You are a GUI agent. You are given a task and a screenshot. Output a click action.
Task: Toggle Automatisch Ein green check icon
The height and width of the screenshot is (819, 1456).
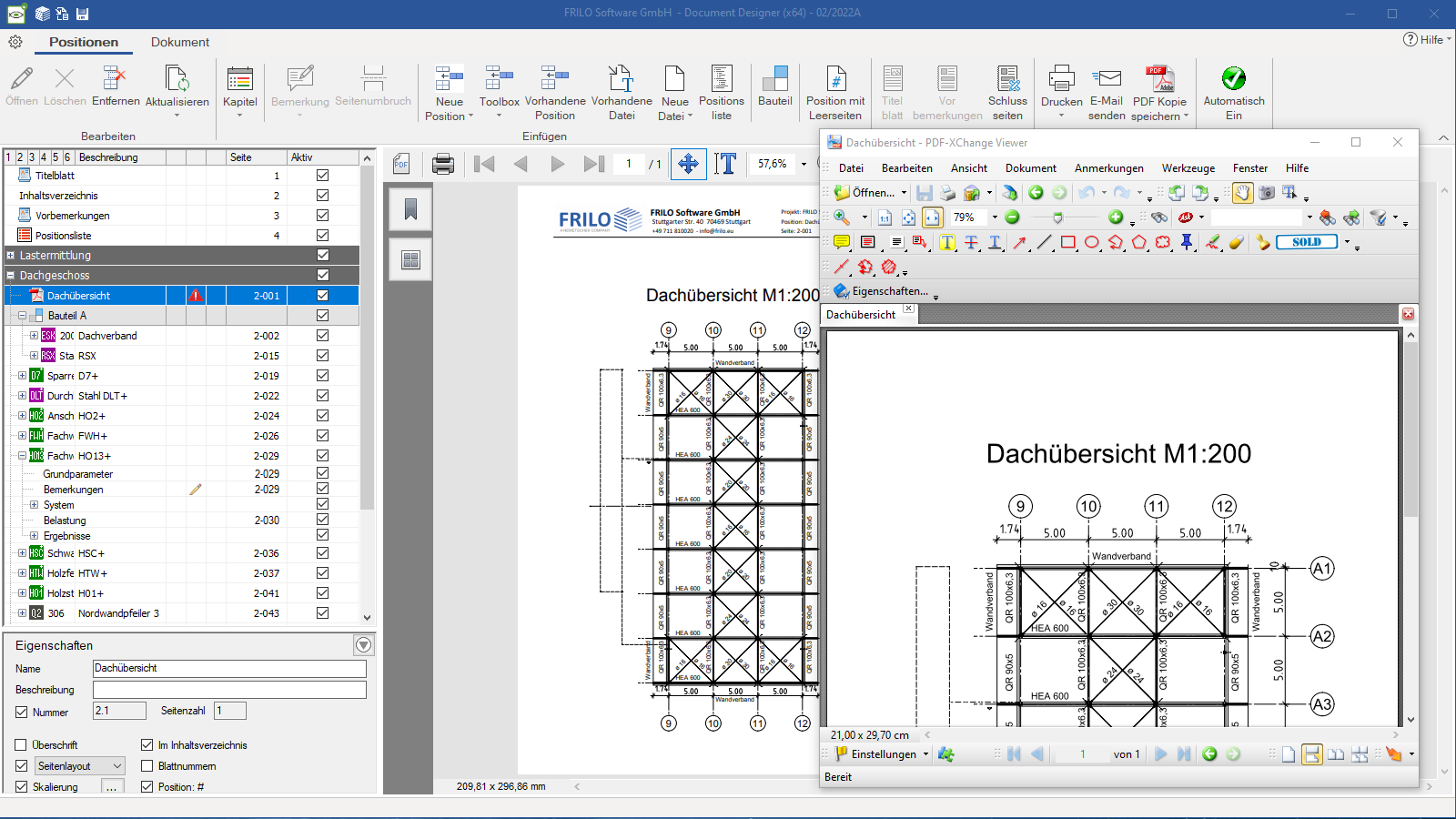coord(1234,79)
